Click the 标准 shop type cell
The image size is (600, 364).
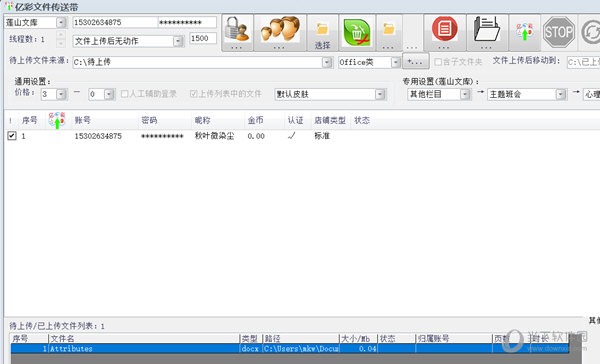(322, 136)
